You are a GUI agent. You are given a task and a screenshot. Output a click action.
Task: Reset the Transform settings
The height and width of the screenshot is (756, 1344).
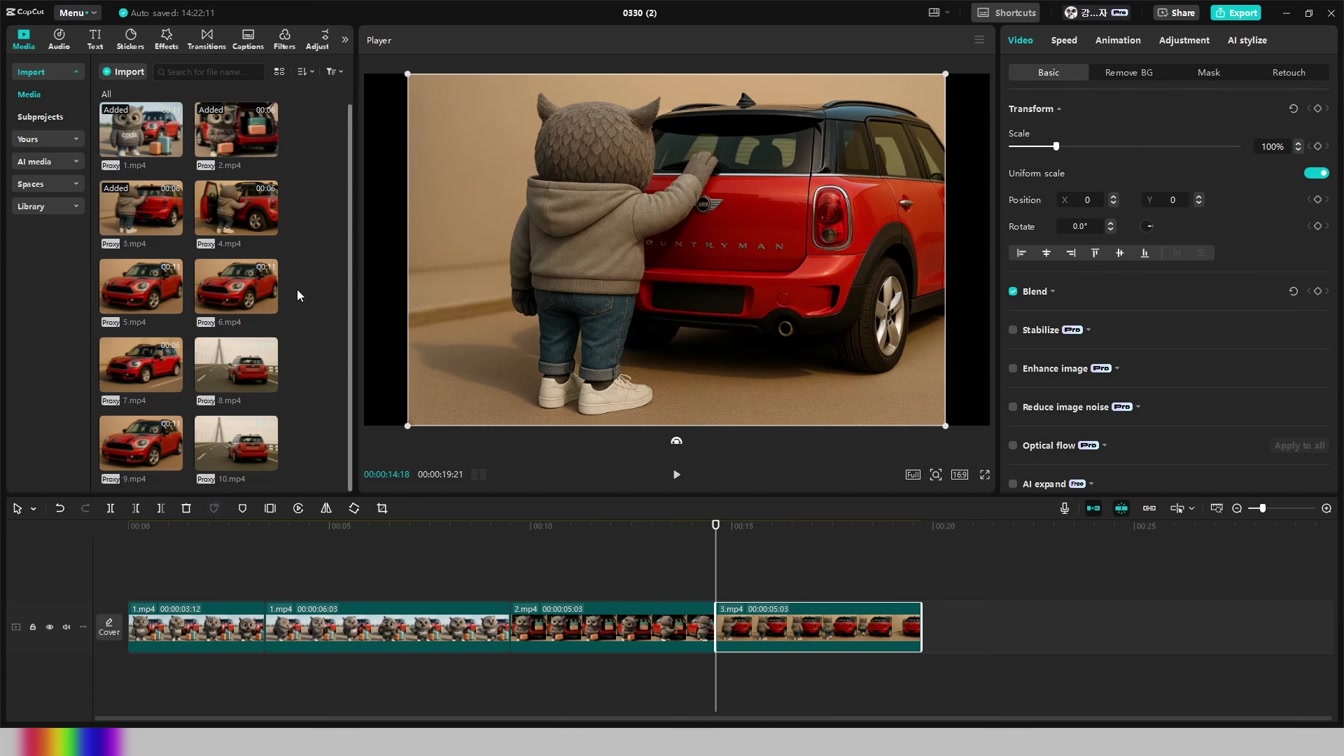(x=1293, y=109)
